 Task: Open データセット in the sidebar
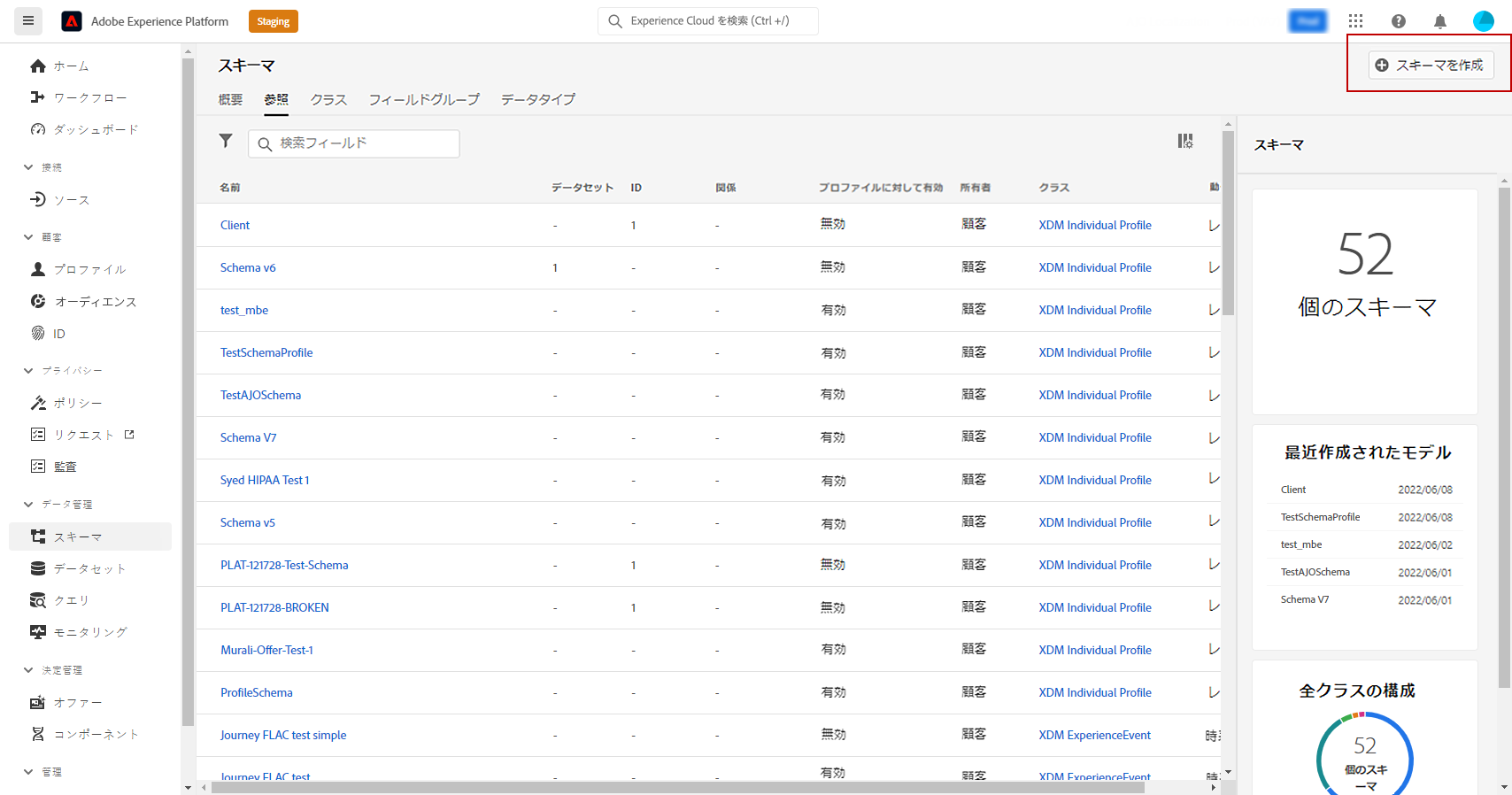90,568
